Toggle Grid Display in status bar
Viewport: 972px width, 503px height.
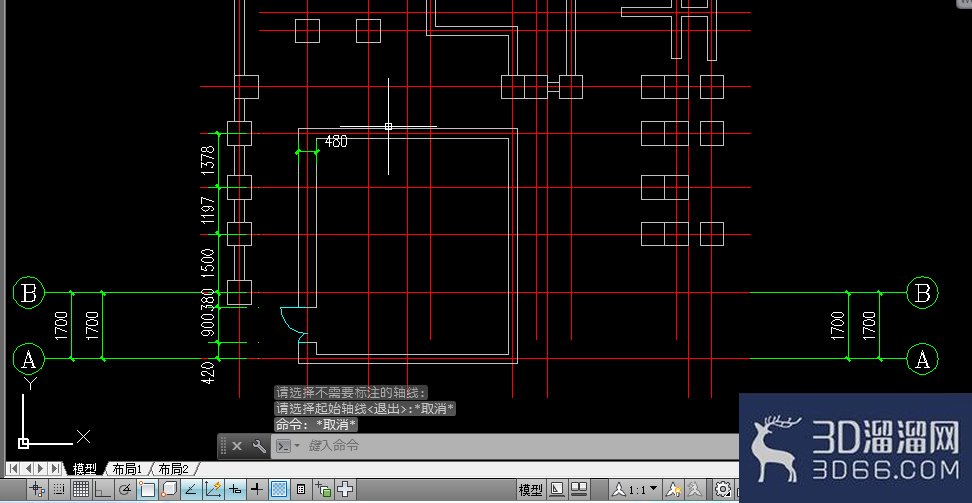(81, 489)
